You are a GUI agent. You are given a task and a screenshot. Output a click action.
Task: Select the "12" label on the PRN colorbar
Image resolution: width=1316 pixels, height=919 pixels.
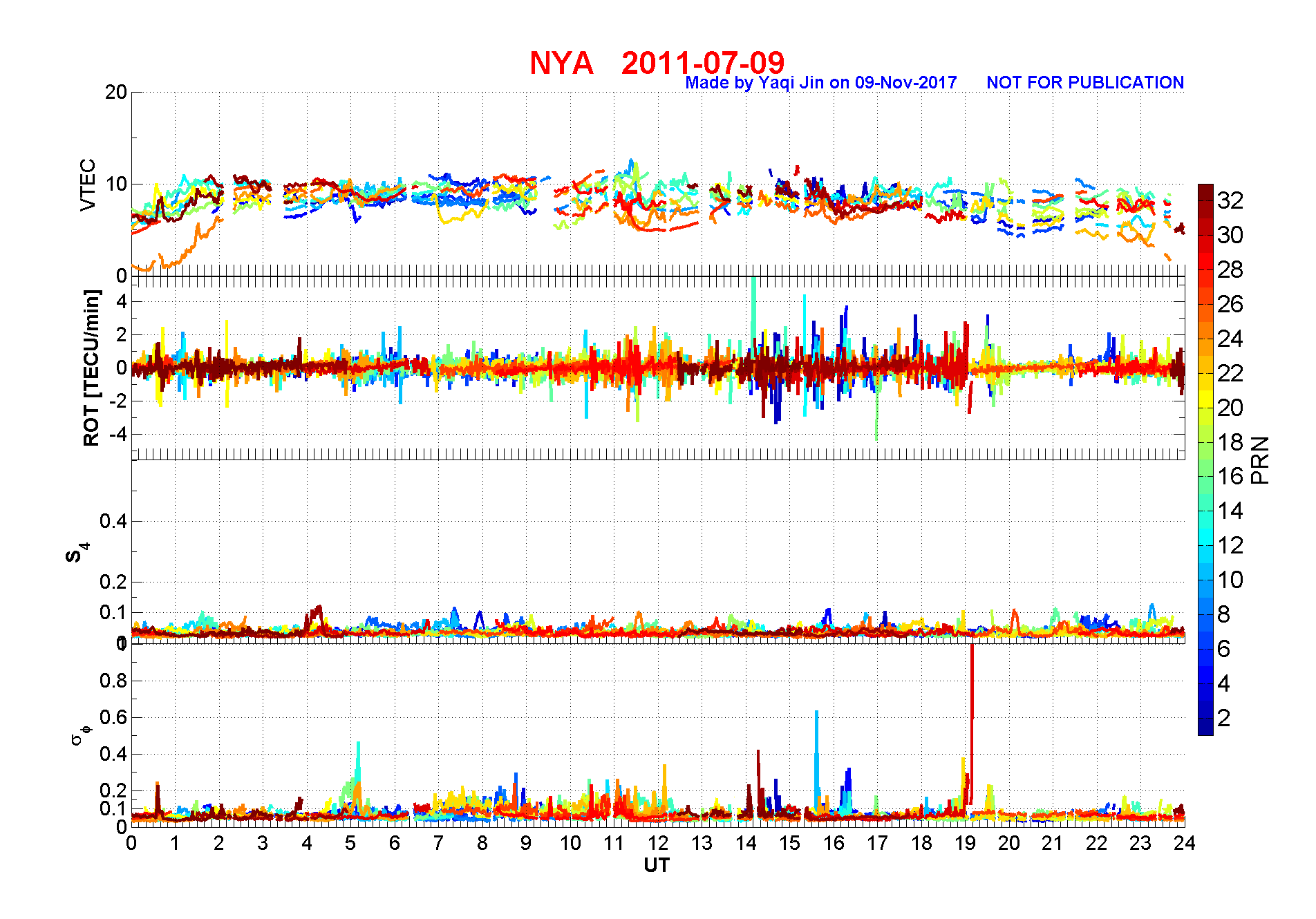[x=1230, y=545]
